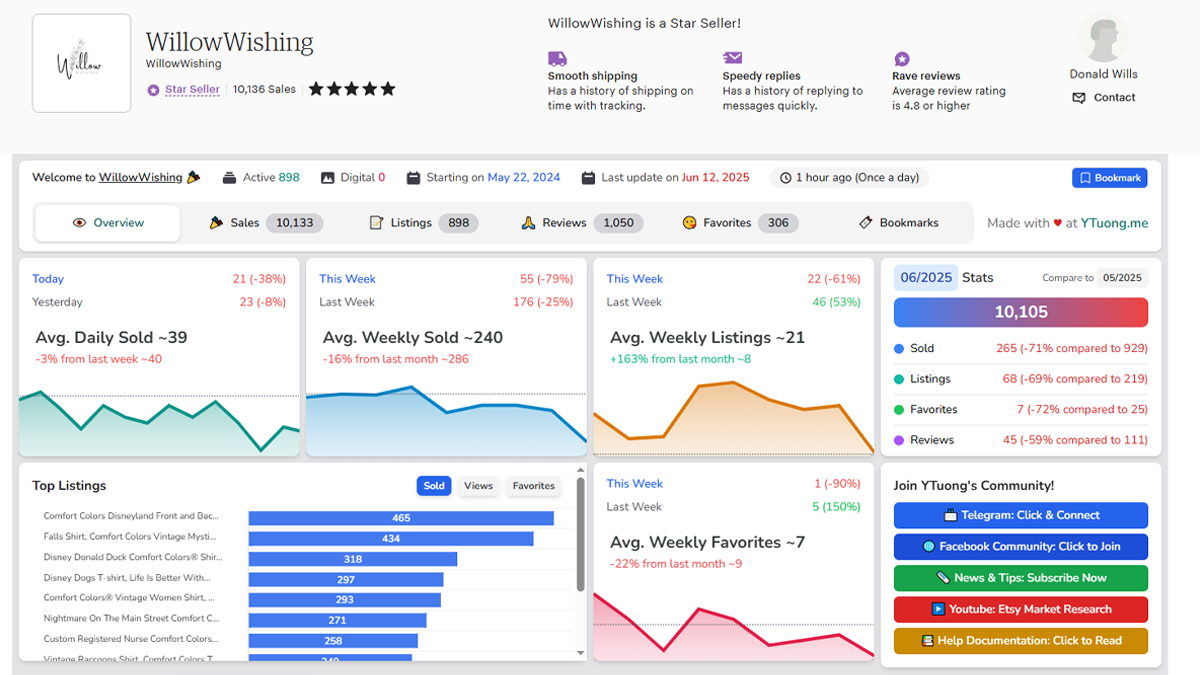
Task: Open the Star Seller link
Action: [x=192, y=89]
